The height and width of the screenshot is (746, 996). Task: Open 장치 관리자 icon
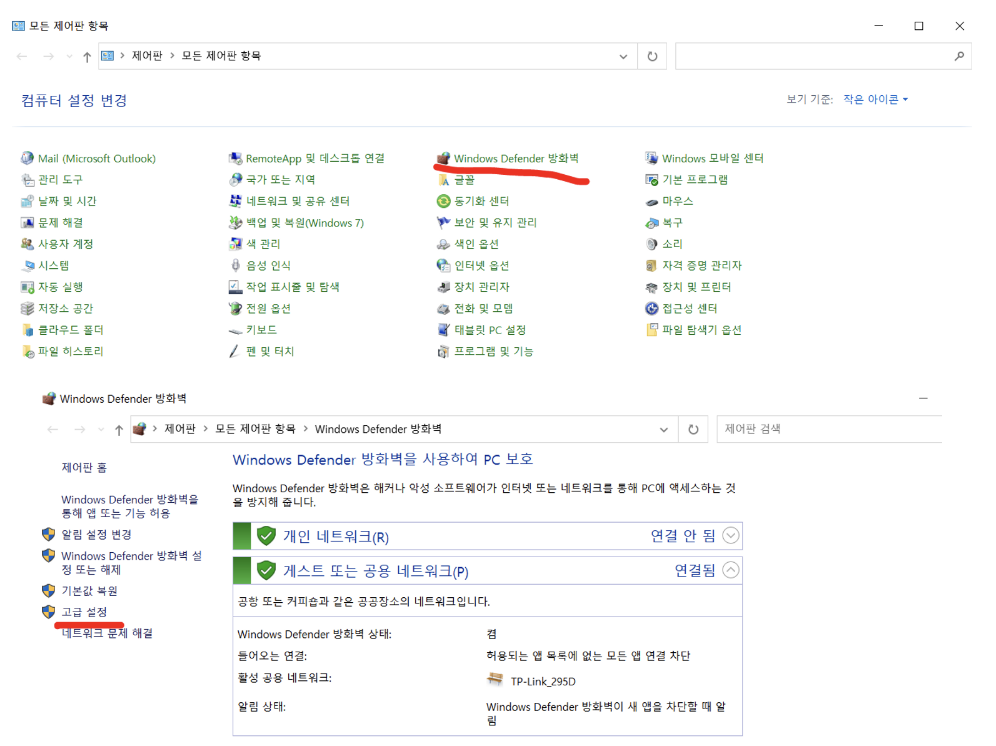pyautogui.click(x=473, y=287)
